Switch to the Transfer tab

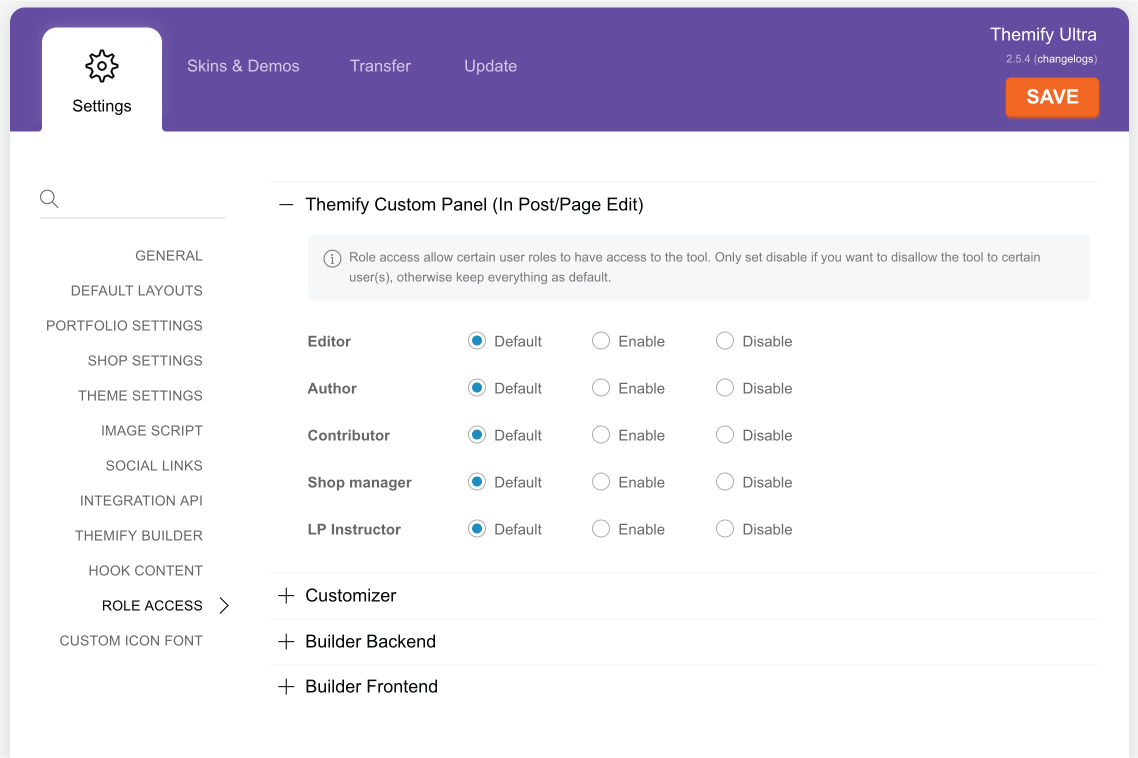[x=380, y=66]
